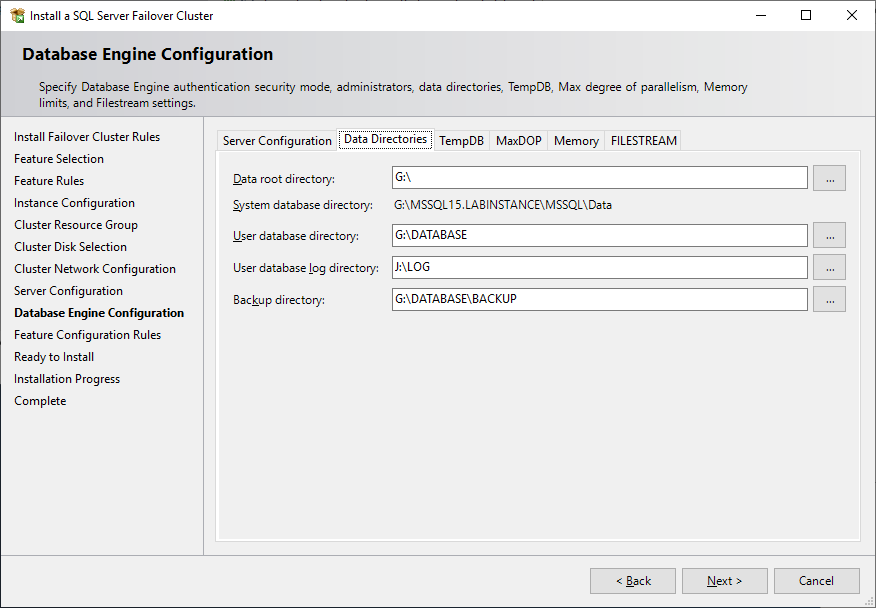Select the Data Directories tab
Screen dimensions: 876x608
(x=385, y=139)
